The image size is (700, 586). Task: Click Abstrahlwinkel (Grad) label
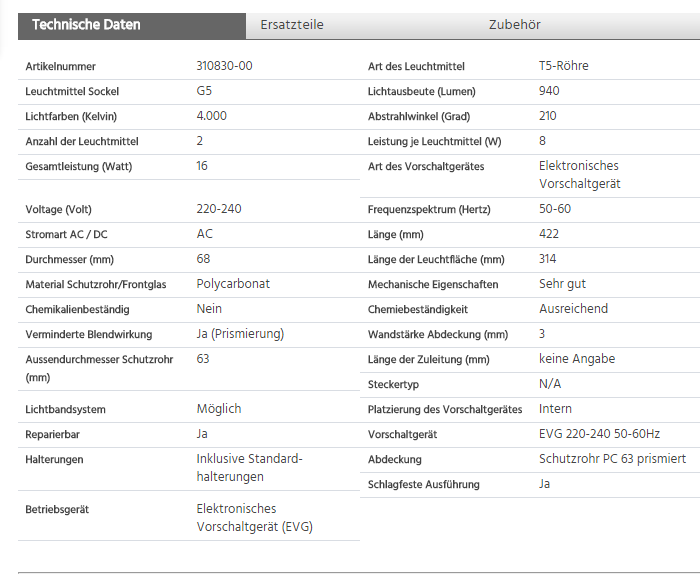(x=419, y=116)
